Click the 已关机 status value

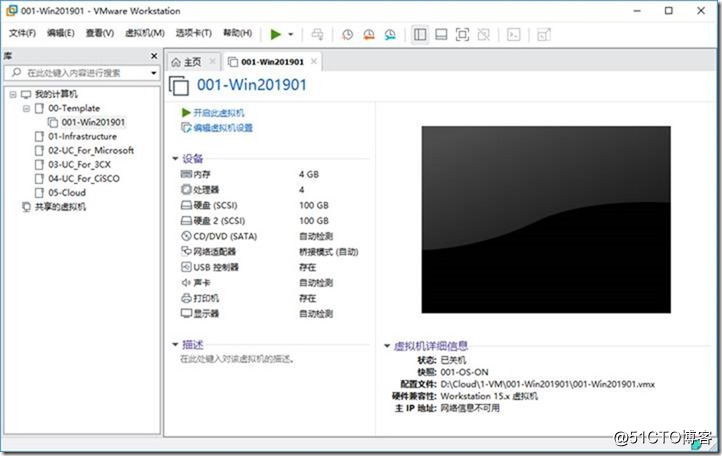(x=453, y=360)
